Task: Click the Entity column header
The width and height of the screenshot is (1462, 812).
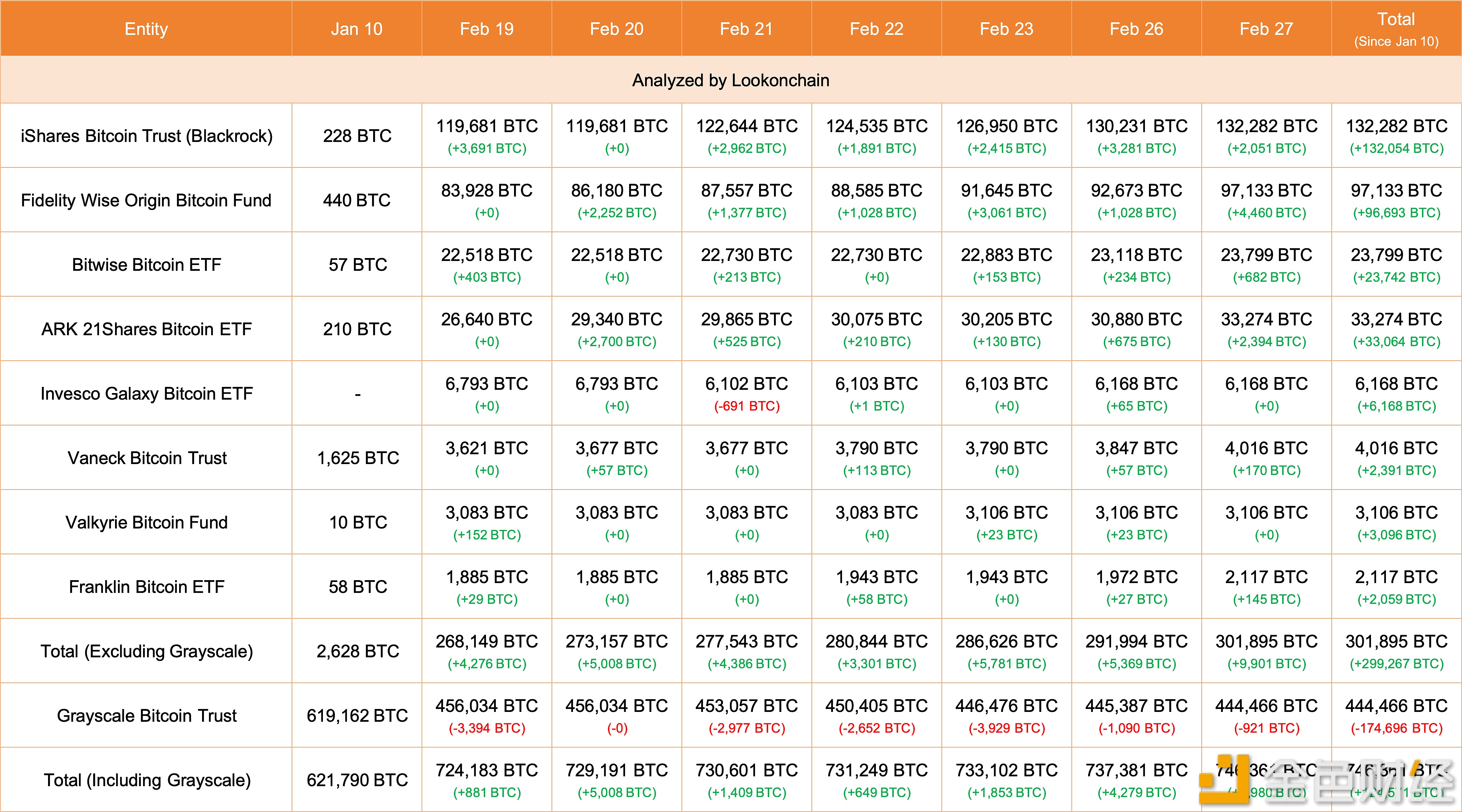Action: 146,29
